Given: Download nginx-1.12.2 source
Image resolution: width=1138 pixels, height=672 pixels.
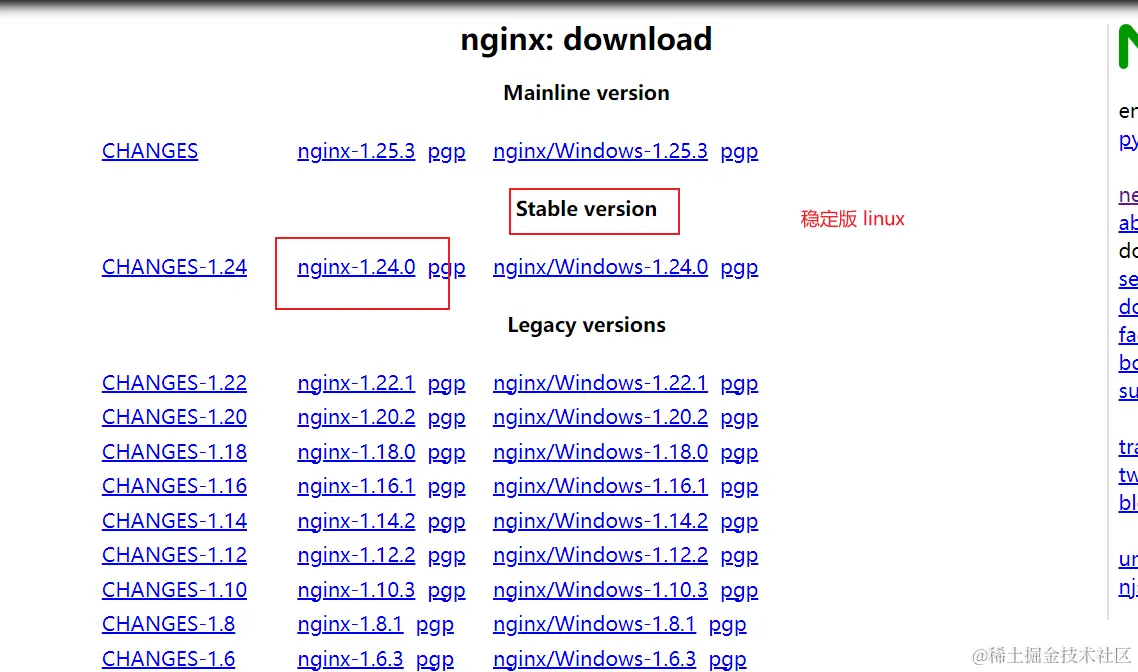Looking at the screenshot, I should [x=356, y=554].
